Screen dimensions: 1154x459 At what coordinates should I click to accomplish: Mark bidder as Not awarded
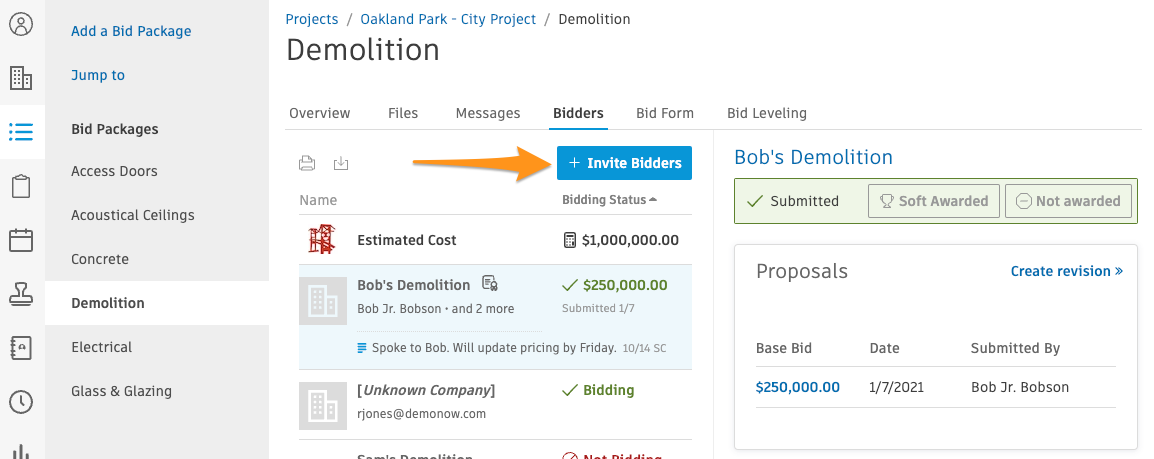point(1069,201)
